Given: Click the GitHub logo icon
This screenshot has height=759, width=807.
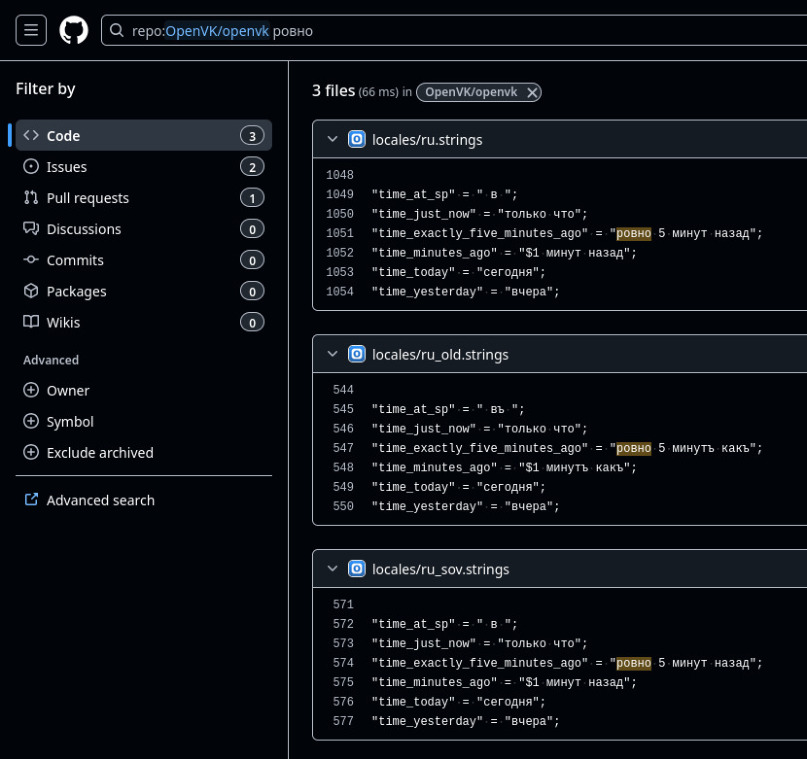Looking at the screenshot, I should click(74, 30).
